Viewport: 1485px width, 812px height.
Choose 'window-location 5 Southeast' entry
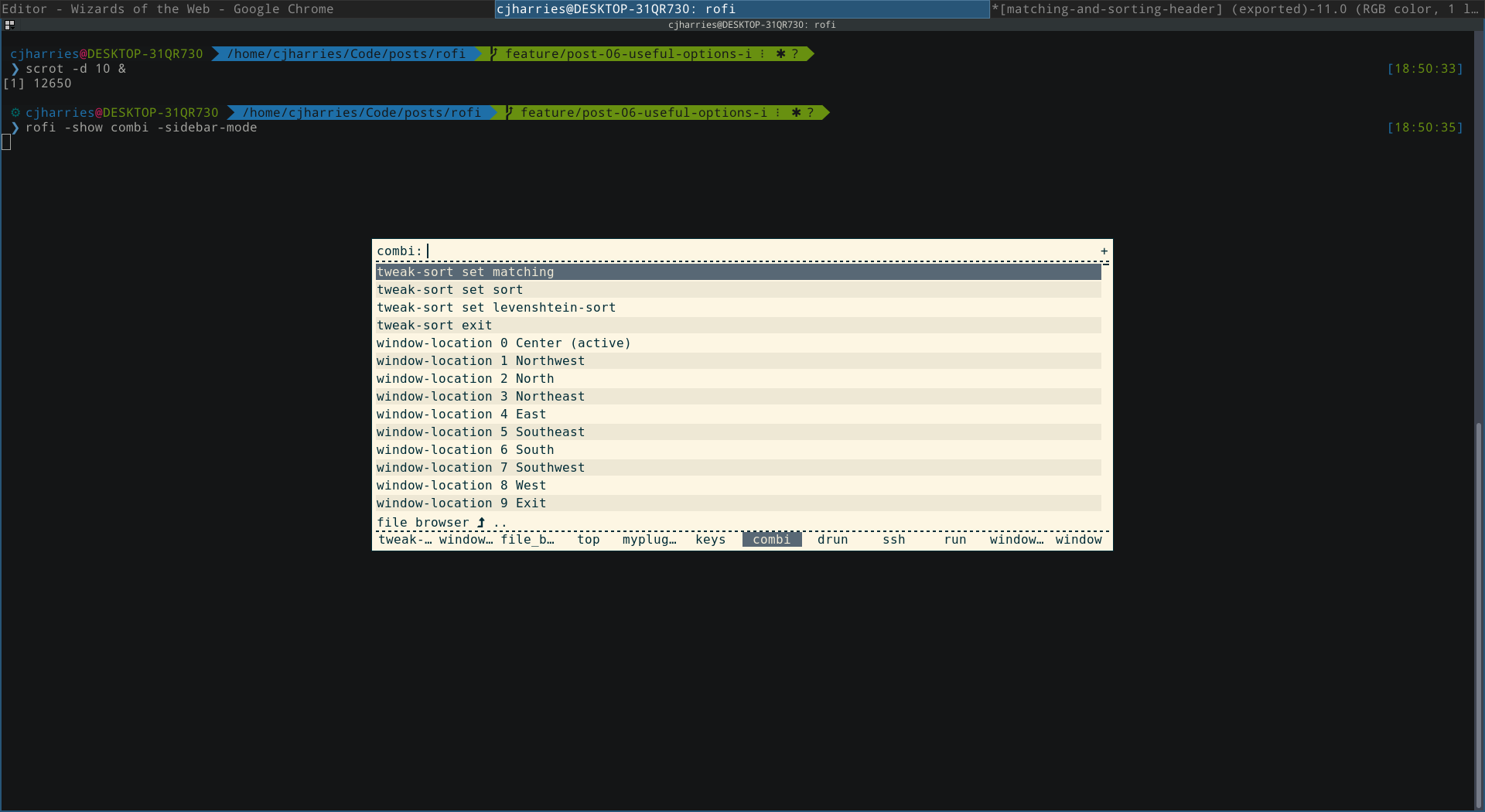(x=739, y=432)
